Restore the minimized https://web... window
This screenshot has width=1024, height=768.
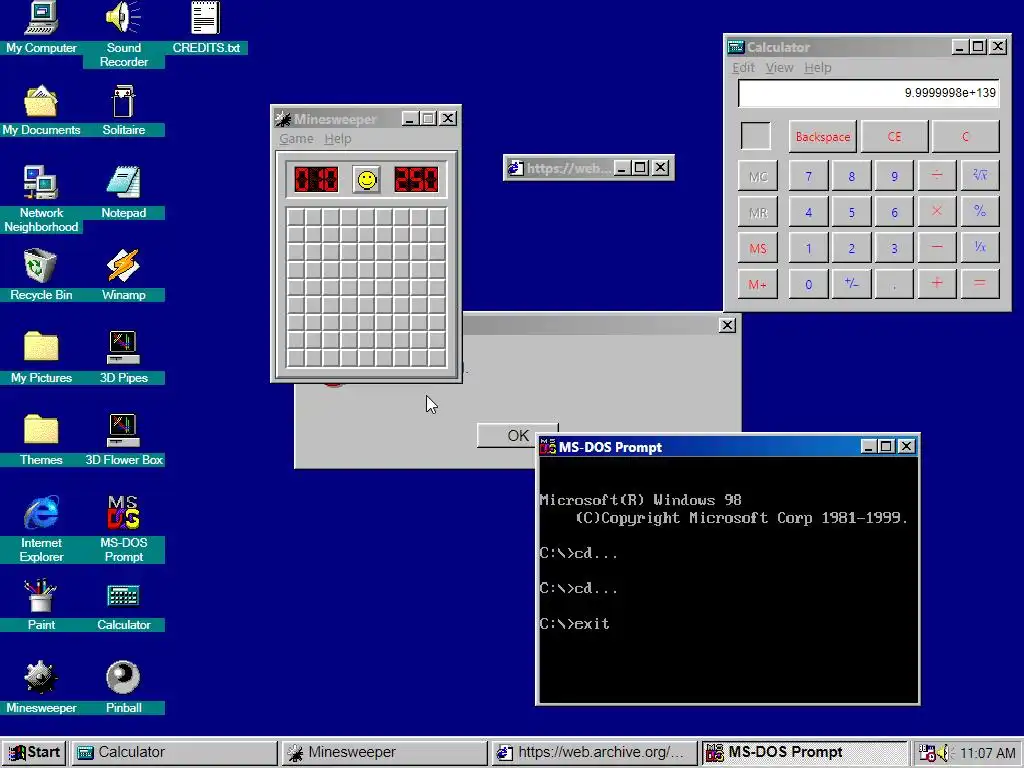(x=640, y=168)
